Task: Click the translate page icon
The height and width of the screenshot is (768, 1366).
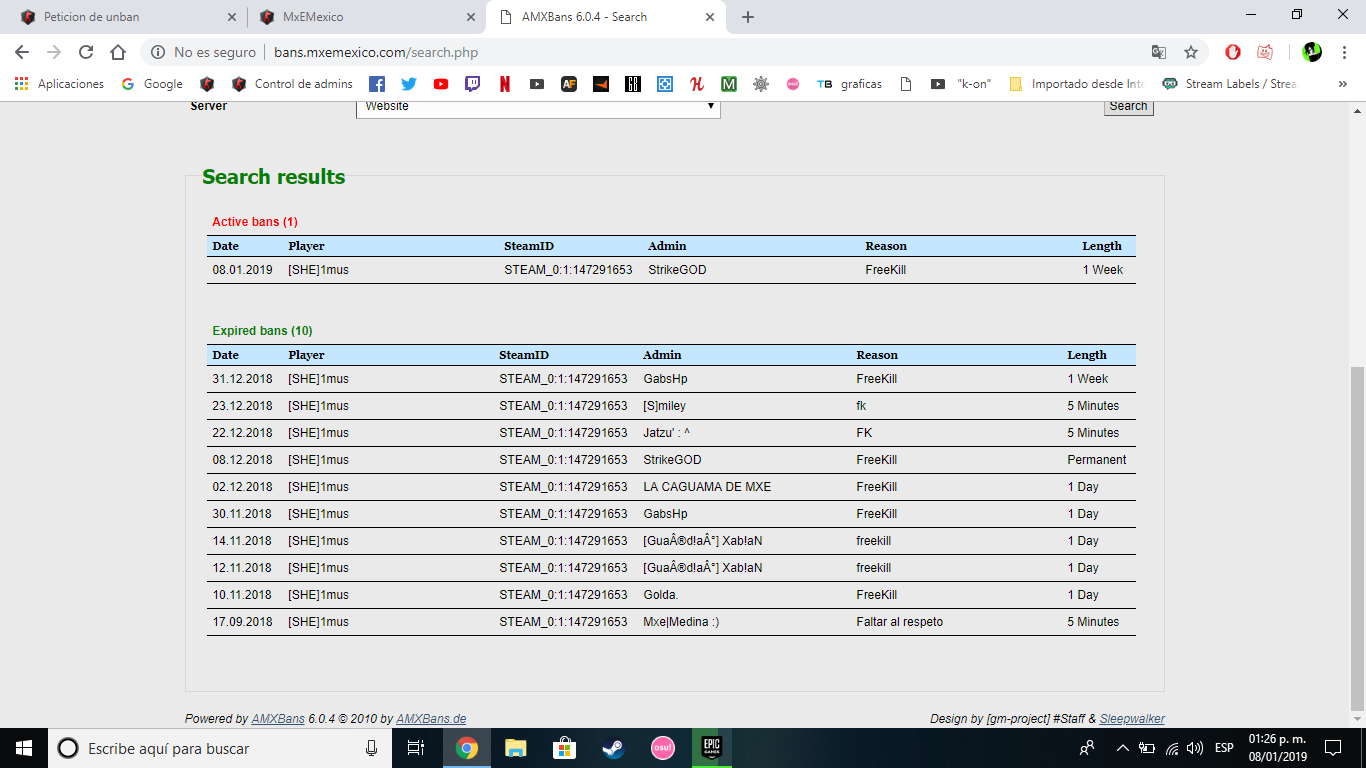Action: pos(1159,52)
